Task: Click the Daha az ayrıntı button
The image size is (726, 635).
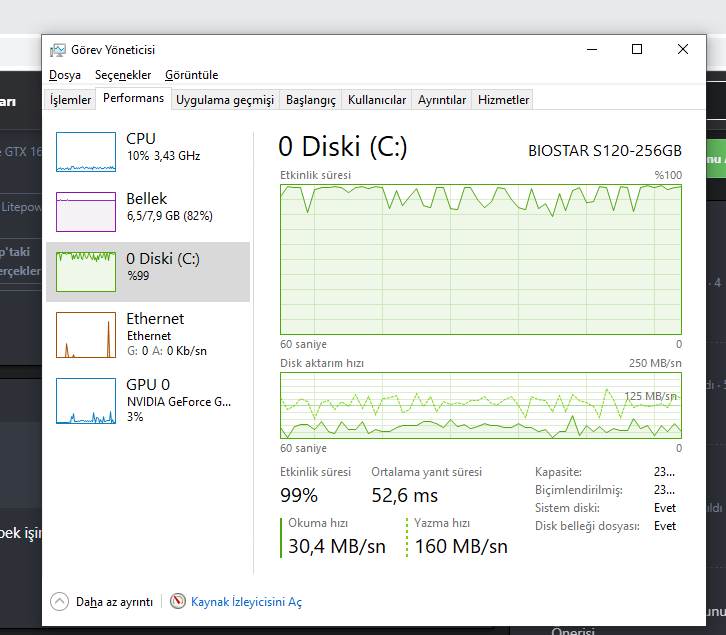Action: [x=114, y=602]
